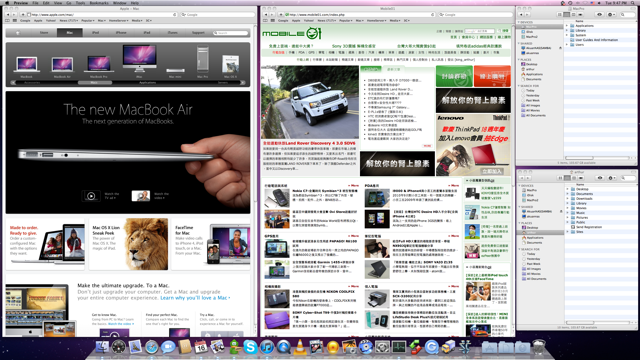Open iChat bubble icon in Dock

point(168,347)
